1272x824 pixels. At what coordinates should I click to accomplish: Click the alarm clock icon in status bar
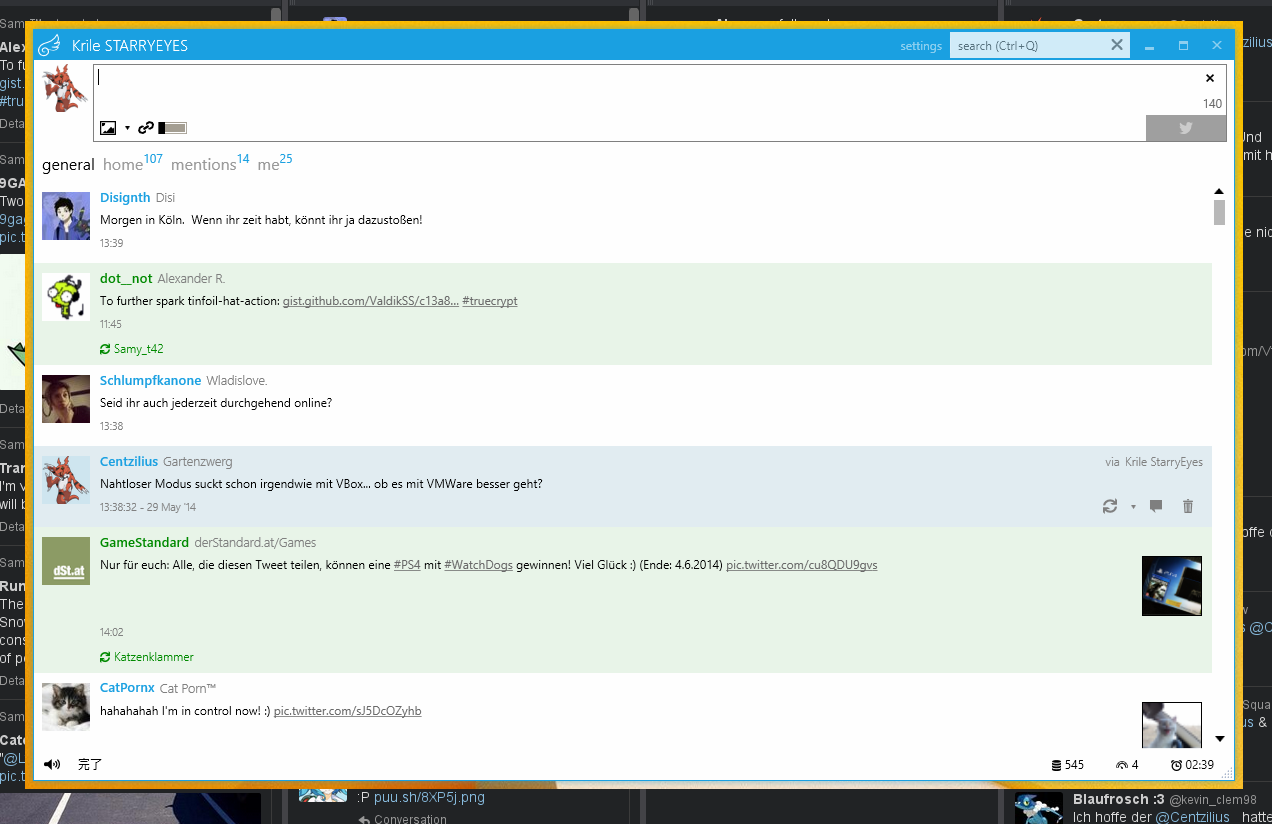[1176, 765]
